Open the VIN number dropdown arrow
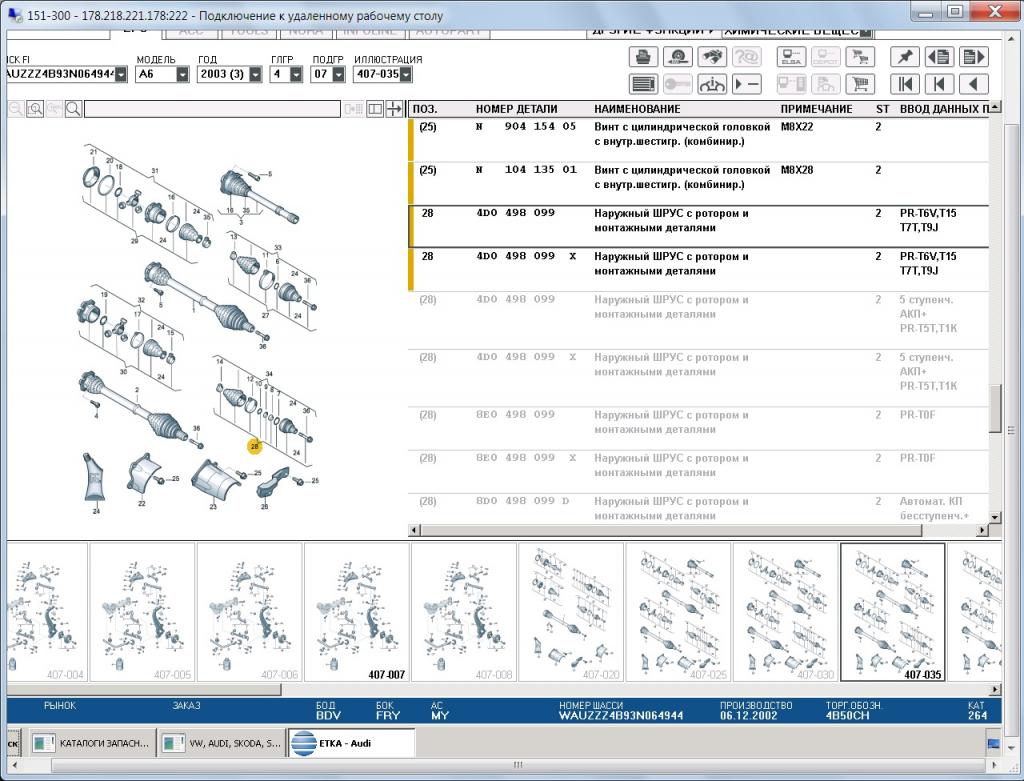The image size is (1024, 781). (x=121, y=74)
